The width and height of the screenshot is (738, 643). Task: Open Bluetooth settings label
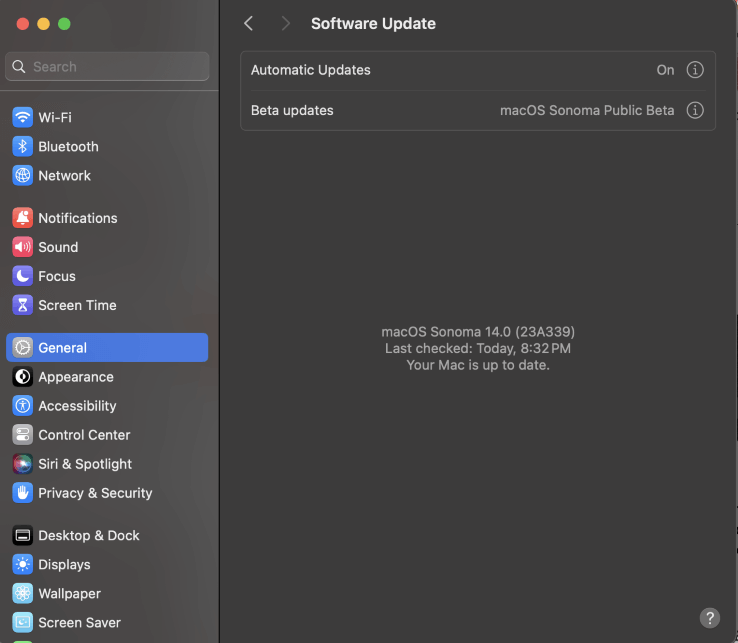(69, 146)
